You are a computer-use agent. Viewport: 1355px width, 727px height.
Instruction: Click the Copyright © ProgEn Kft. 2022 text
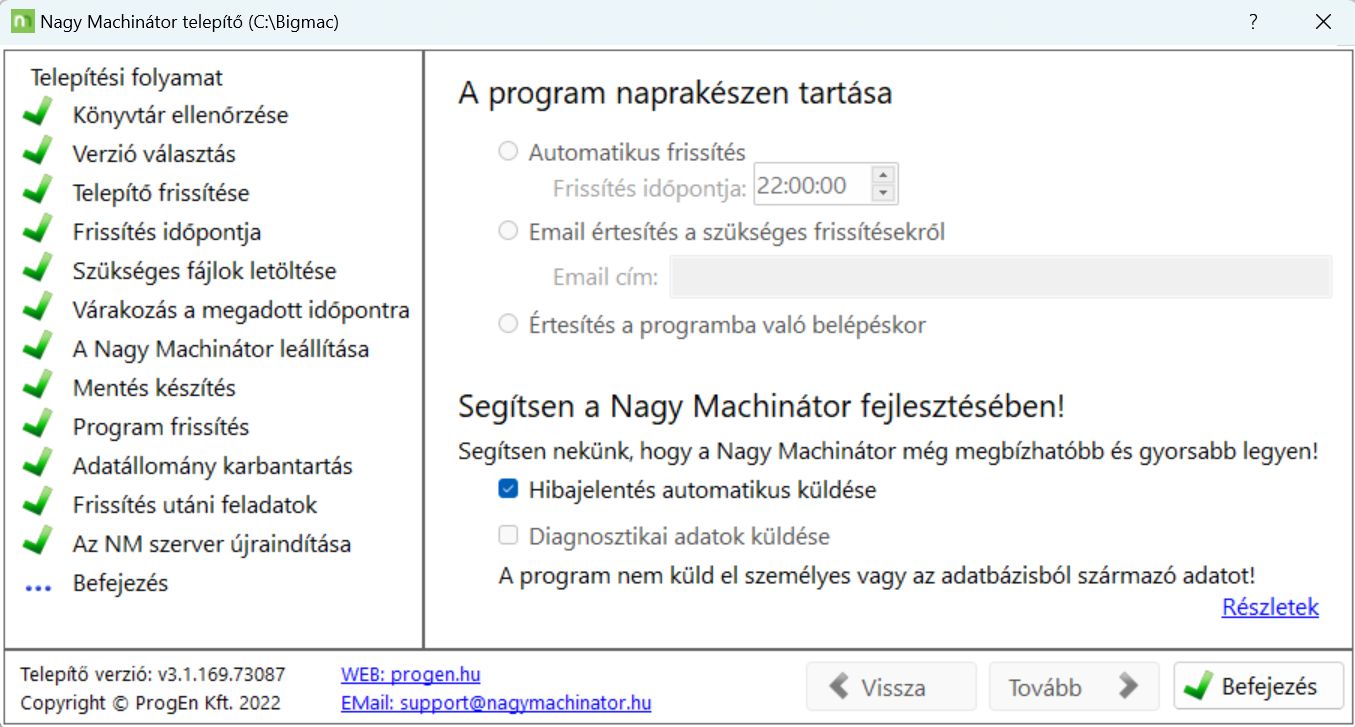point(150,702)
